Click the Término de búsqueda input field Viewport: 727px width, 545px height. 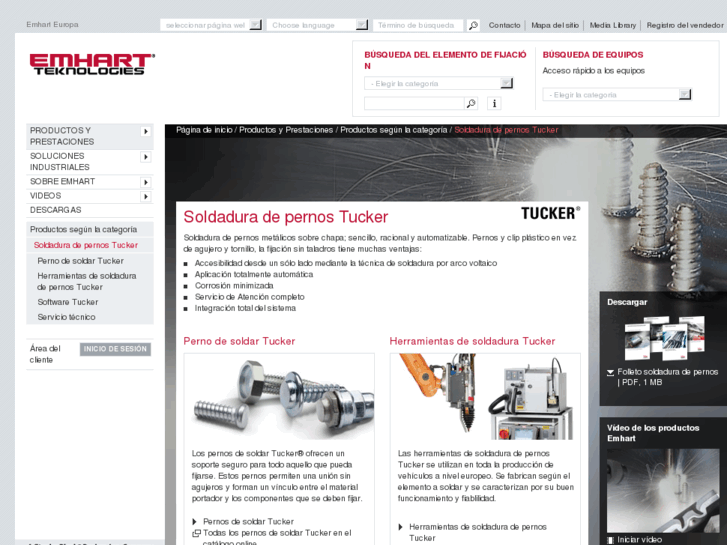[418, 25]
